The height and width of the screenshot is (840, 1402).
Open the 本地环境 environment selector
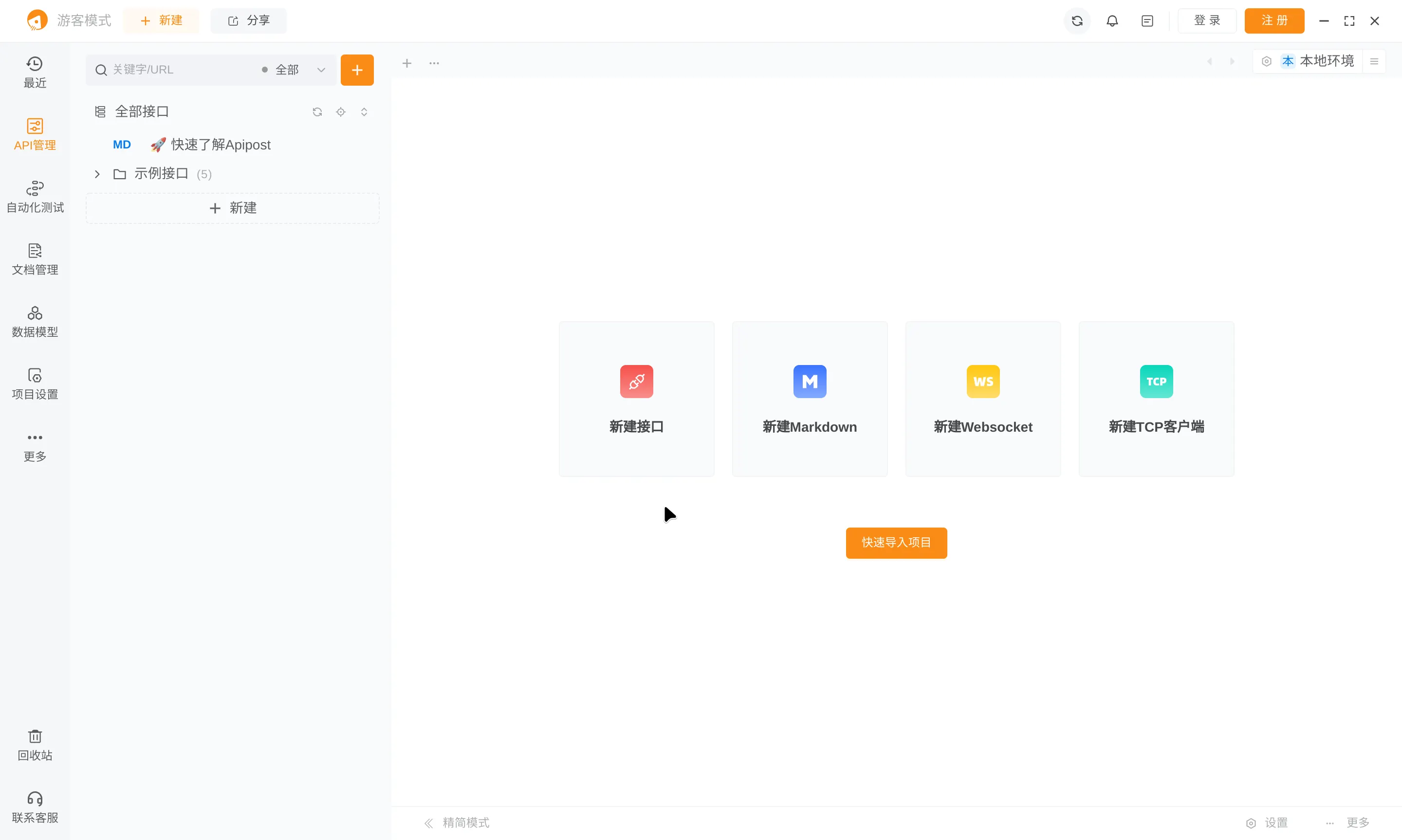[x=1317, y=61]
